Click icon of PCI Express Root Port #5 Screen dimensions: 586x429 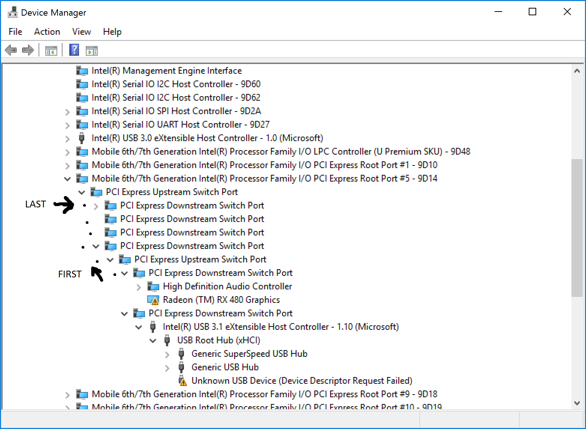[82, 179]
